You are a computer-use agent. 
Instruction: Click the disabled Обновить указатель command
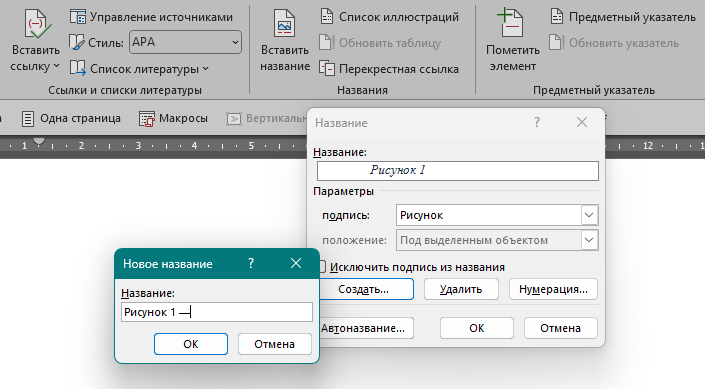pos(614,43)
